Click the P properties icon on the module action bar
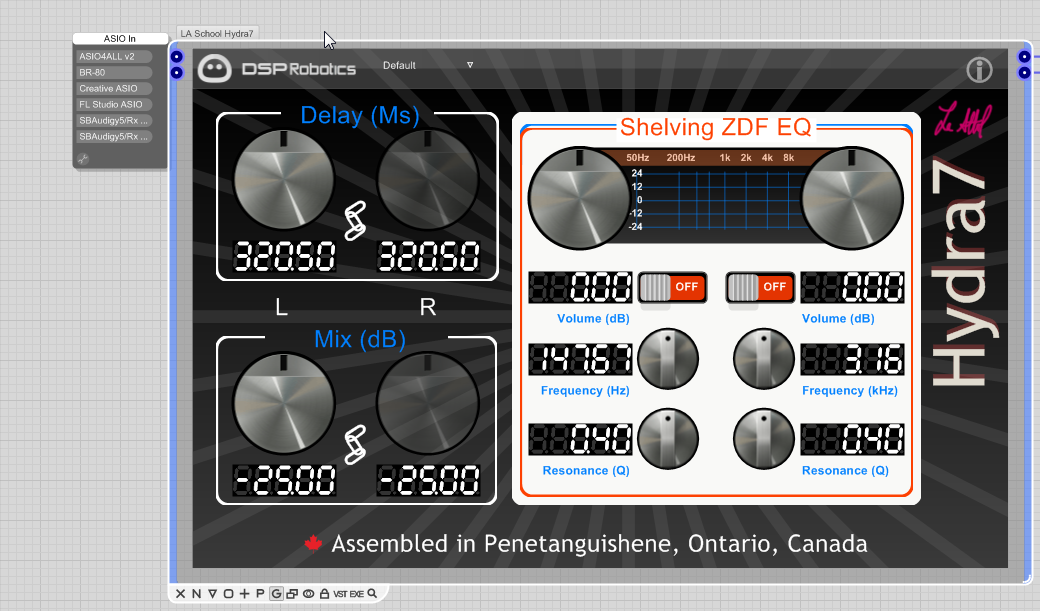1040x611 pixels. point(260,594)
